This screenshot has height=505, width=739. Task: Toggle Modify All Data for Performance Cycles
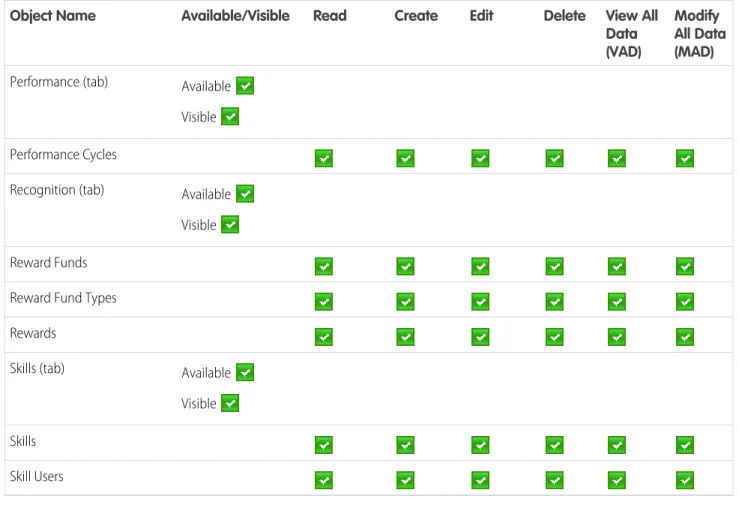pyautogui.click(x=685, y=158)
